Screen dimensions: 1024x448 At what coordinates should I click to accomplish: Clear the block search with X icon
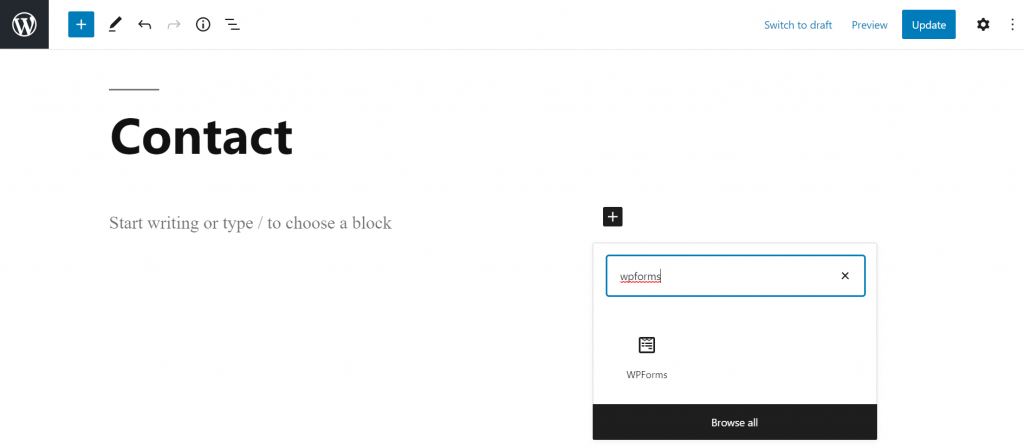click(x=845, y=276)
